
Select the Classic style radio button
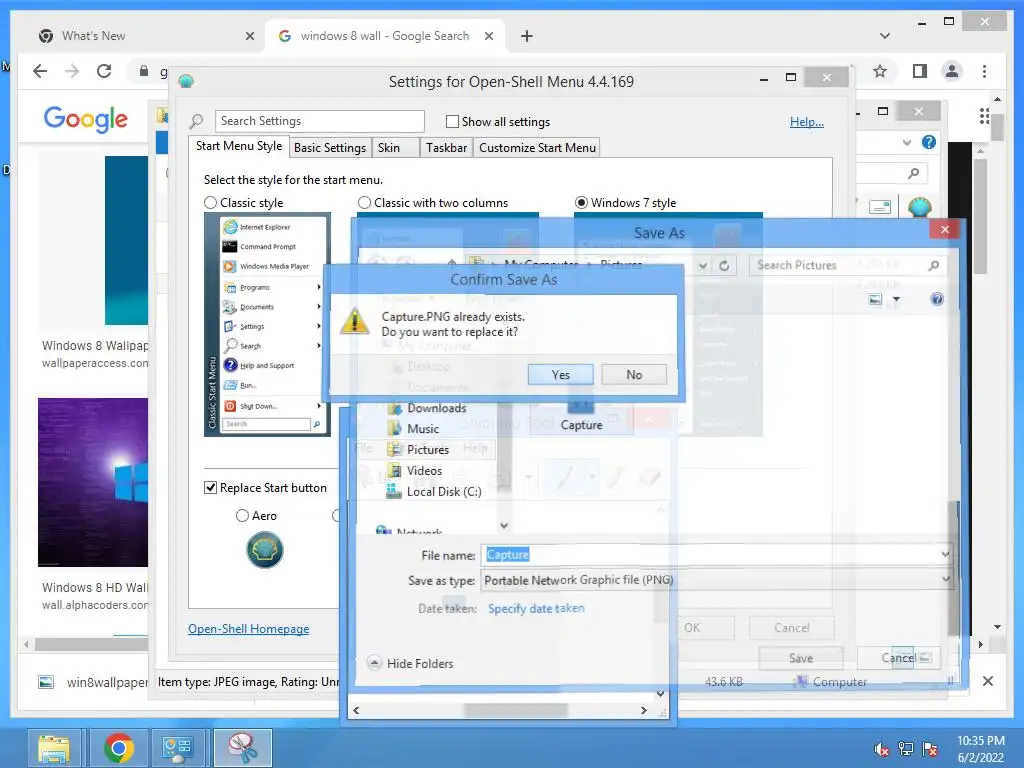coord(210,202)
